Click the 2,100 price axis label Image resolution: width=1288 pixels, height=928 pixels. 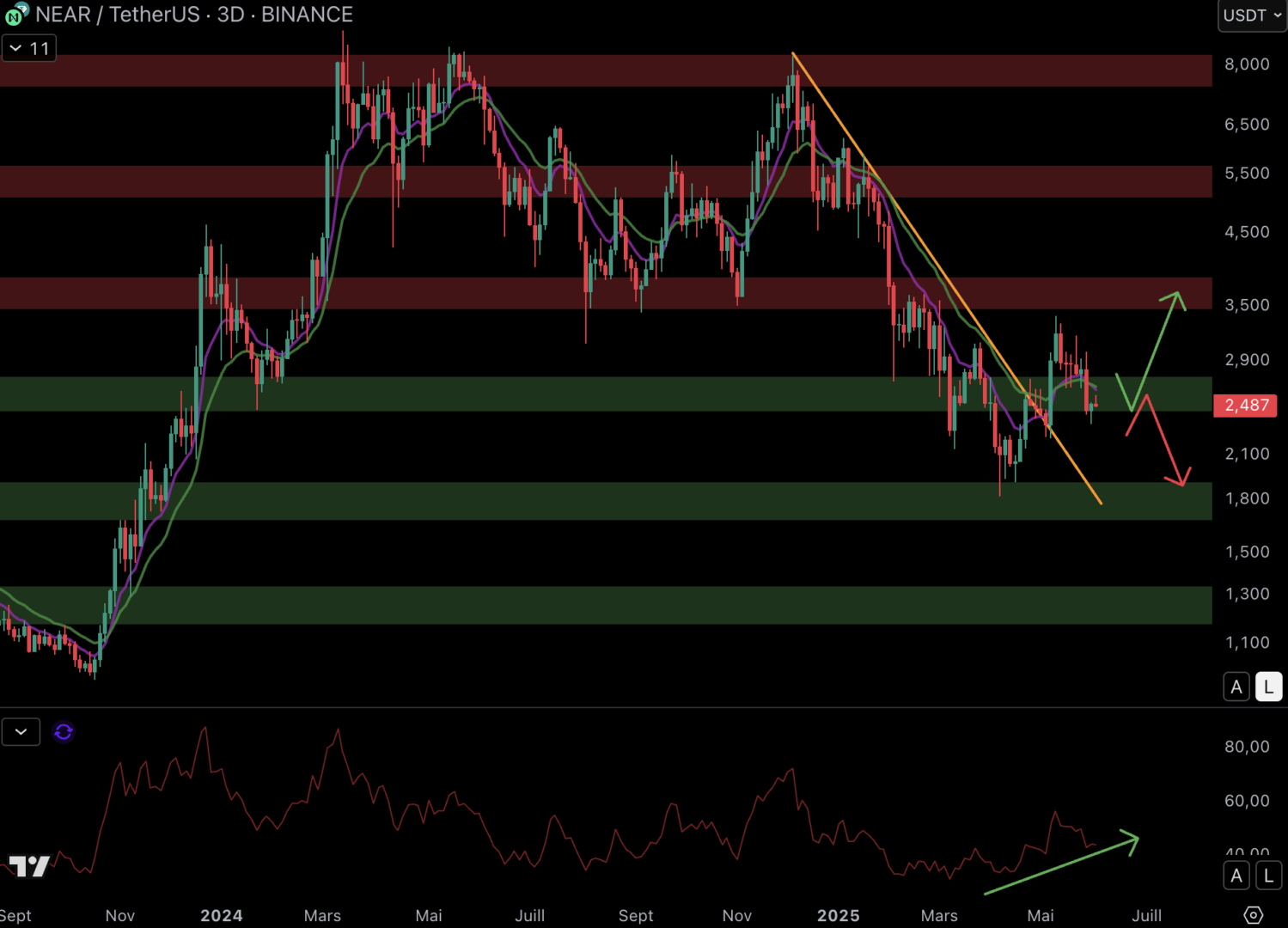pos(1247,454)
